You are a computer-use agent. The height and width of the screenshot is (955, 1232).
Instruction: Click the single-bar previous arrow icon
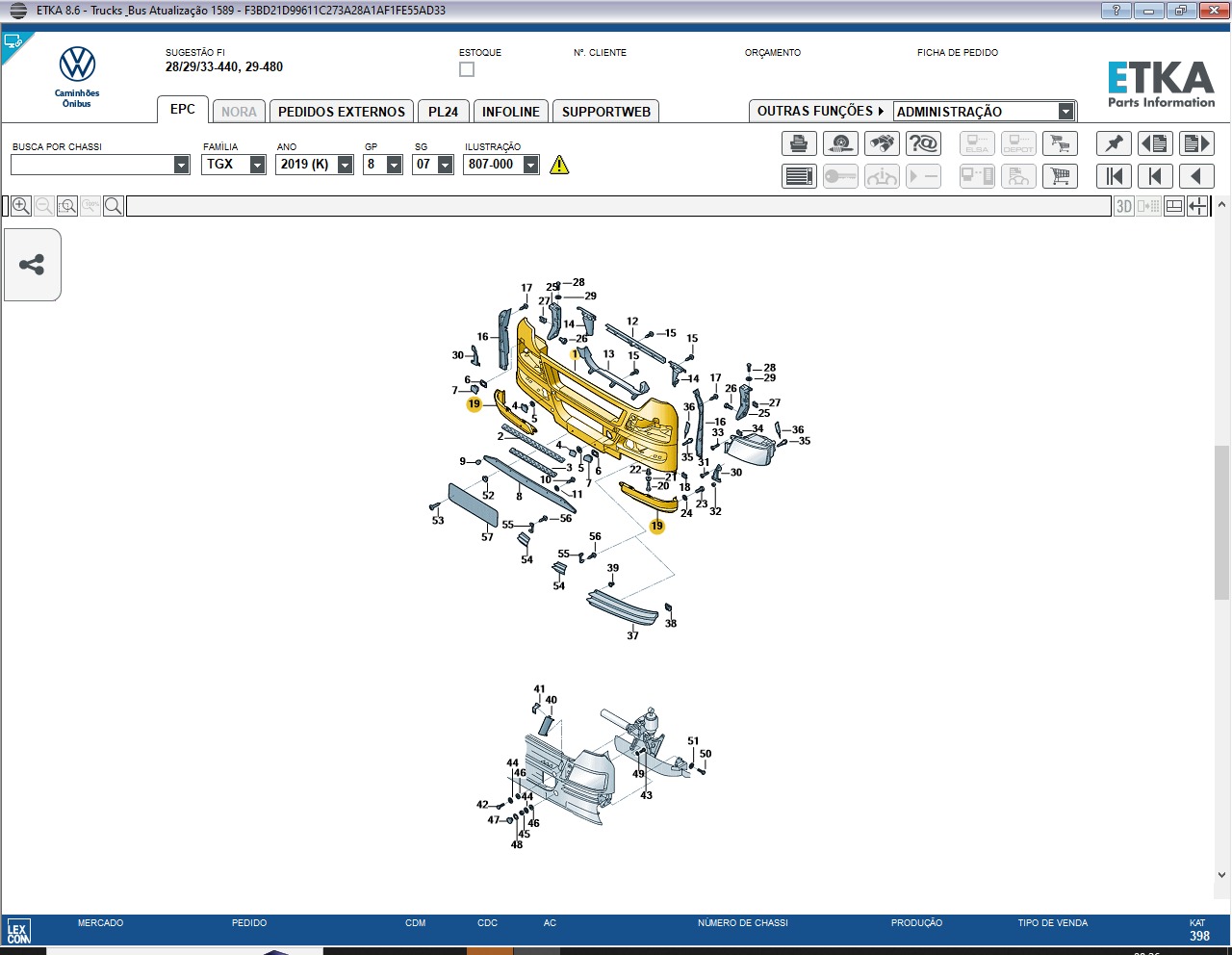point(1155,176)
